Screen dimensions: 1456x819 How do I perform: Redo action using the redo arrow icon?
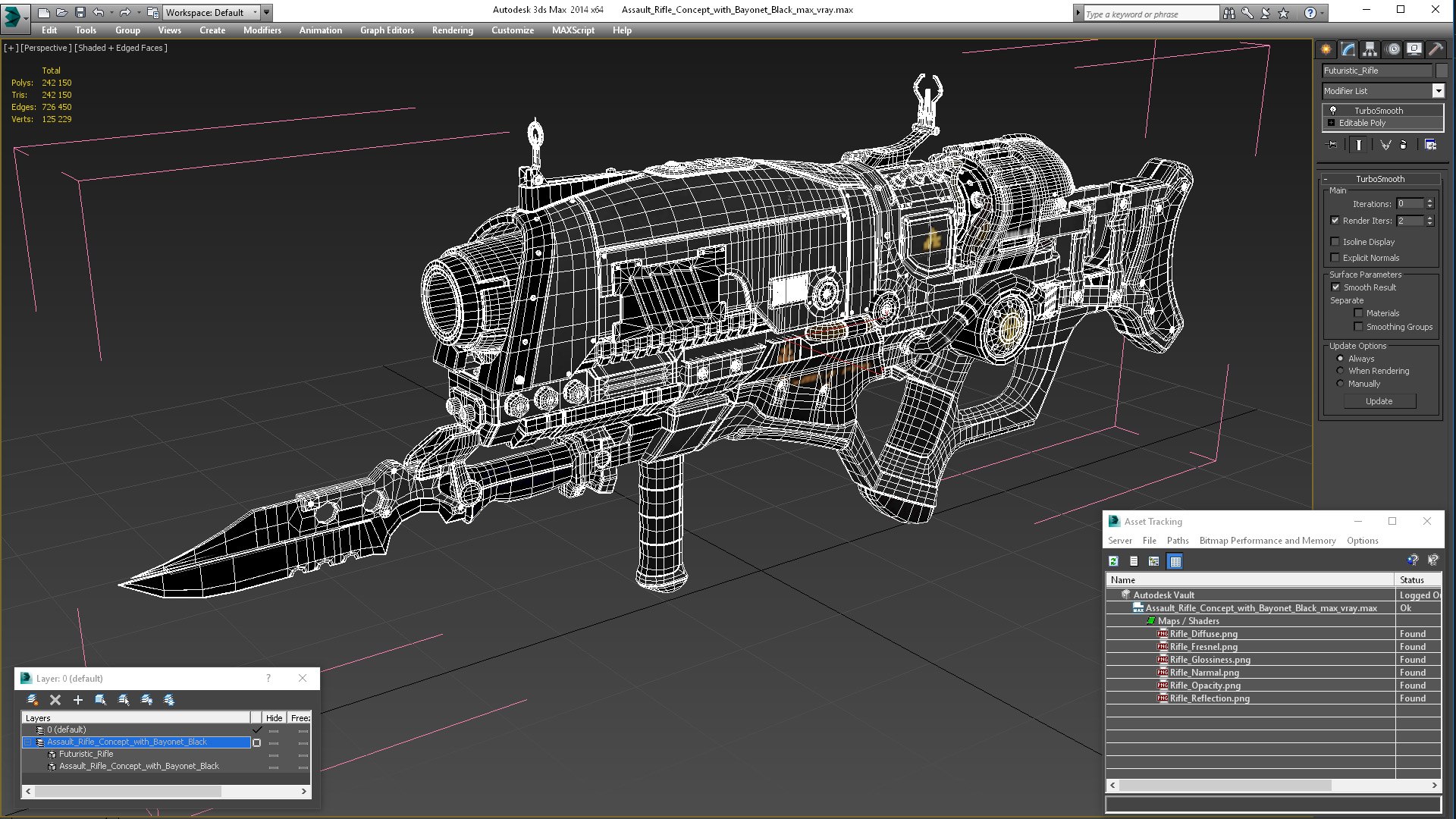124,12
